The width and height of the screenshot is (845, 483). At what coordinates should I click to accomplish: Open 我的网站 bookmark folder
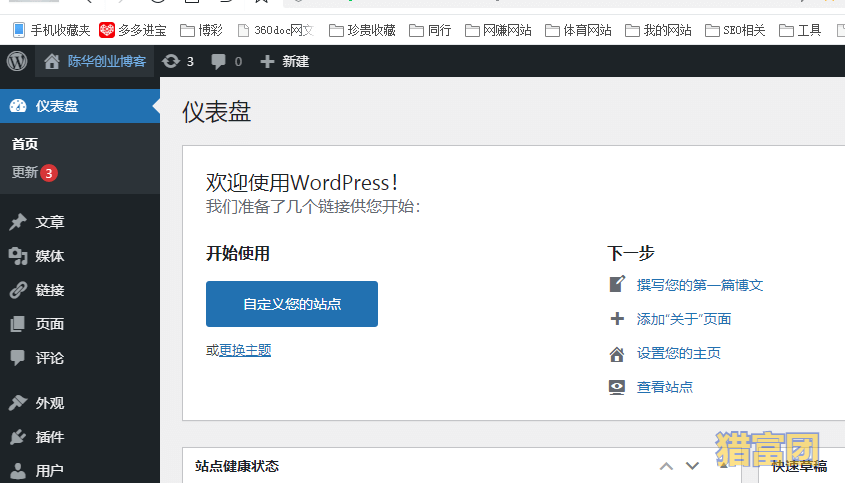(x=658, y=30)
